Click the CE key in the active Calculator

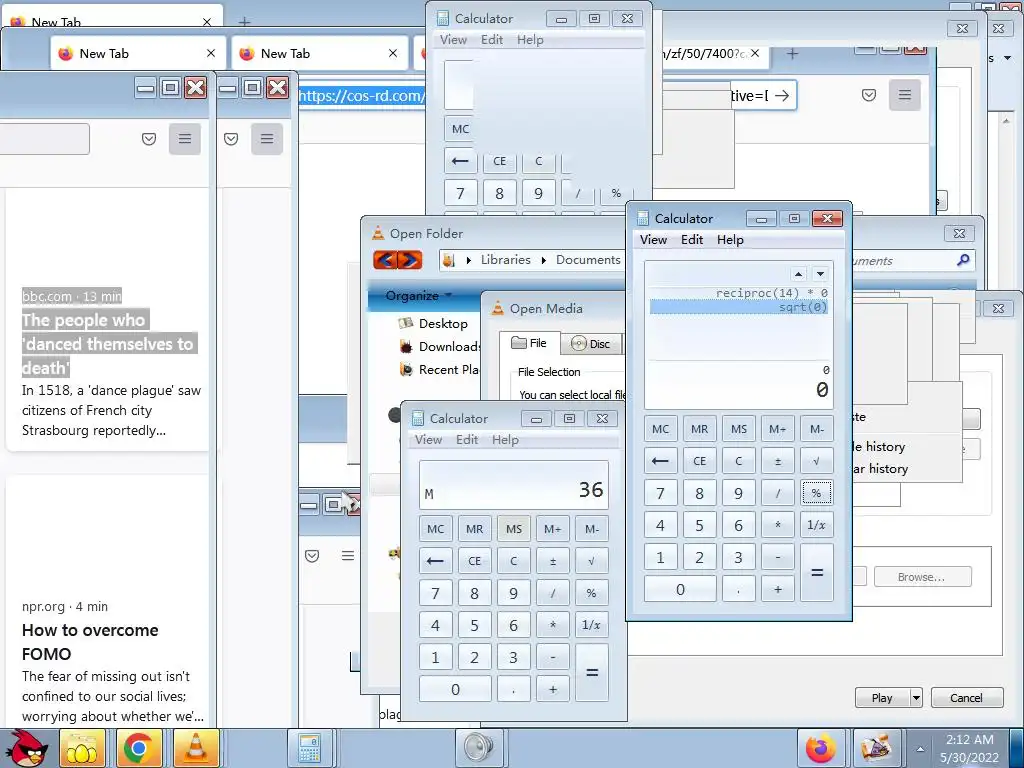[699, 461]
